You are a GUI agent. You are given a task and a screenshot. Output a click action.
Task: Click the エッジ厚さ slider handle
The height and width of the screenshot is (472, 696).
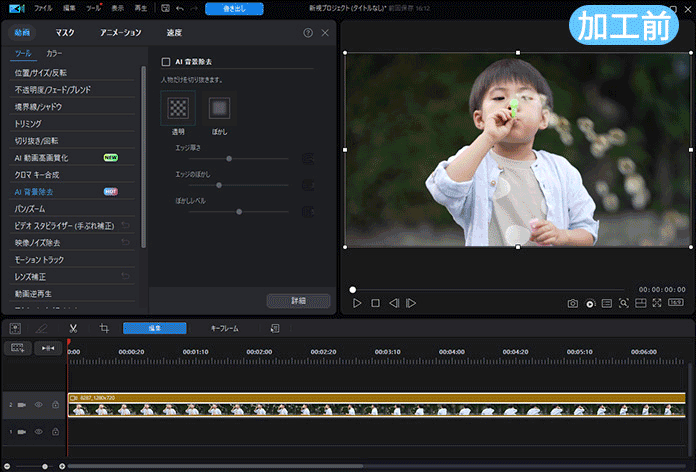229,158
